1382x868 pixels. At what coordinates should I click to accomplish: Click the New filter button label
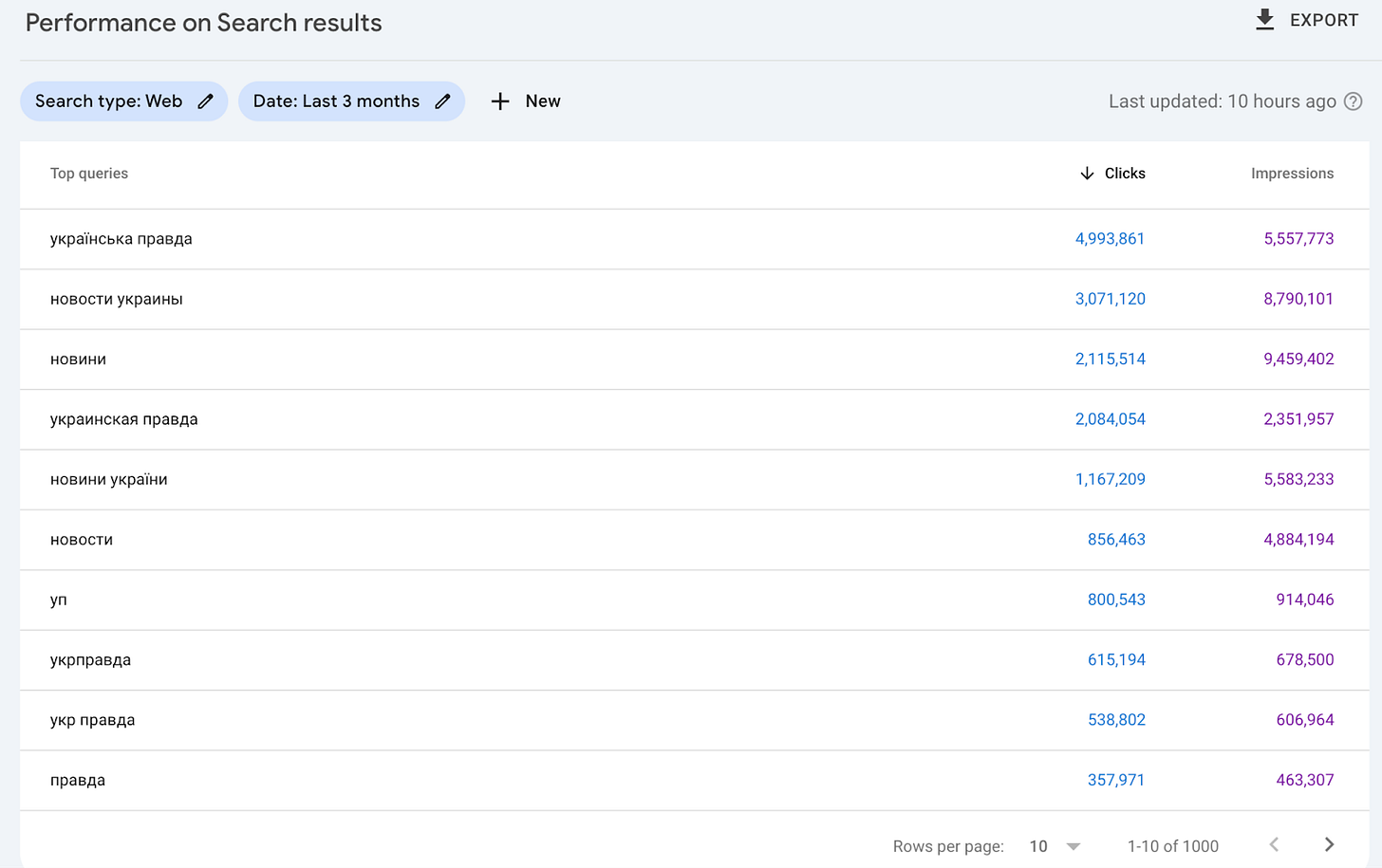point(543,102)
